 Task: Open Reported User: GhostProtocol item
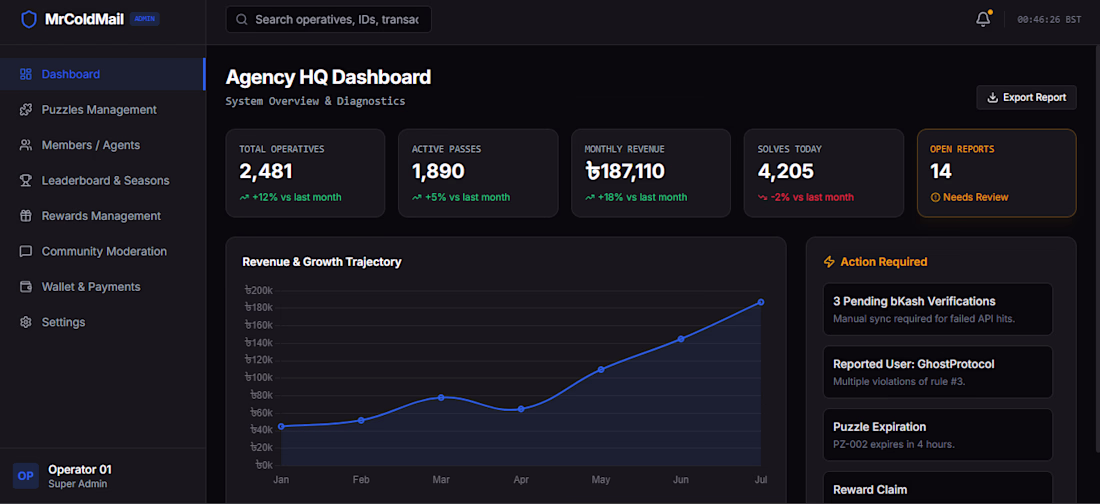pyautogui.click(x=938, y=372)
